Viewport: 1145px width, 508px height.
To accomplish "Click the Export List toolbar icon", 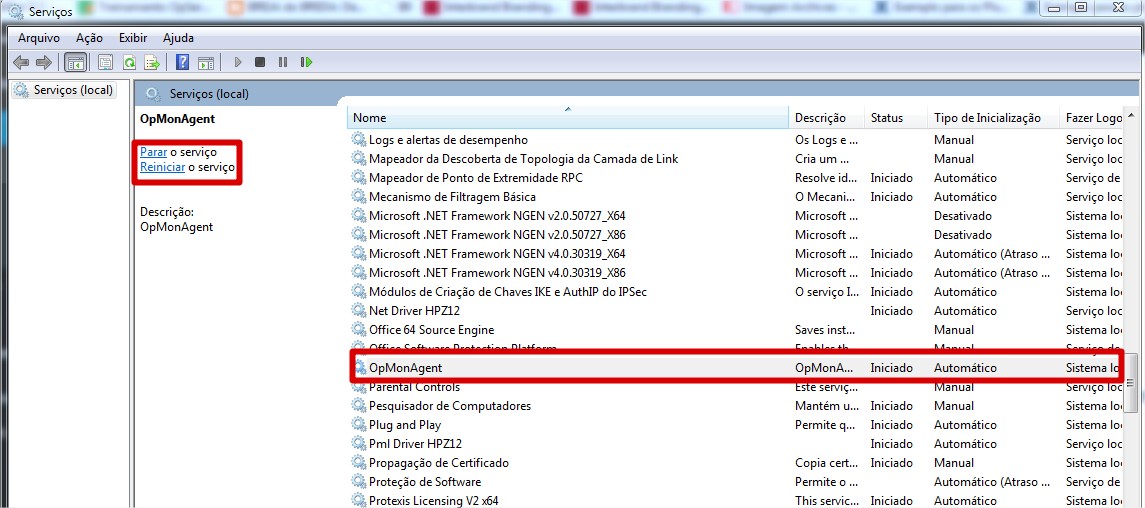I will [x=152, y=62].
